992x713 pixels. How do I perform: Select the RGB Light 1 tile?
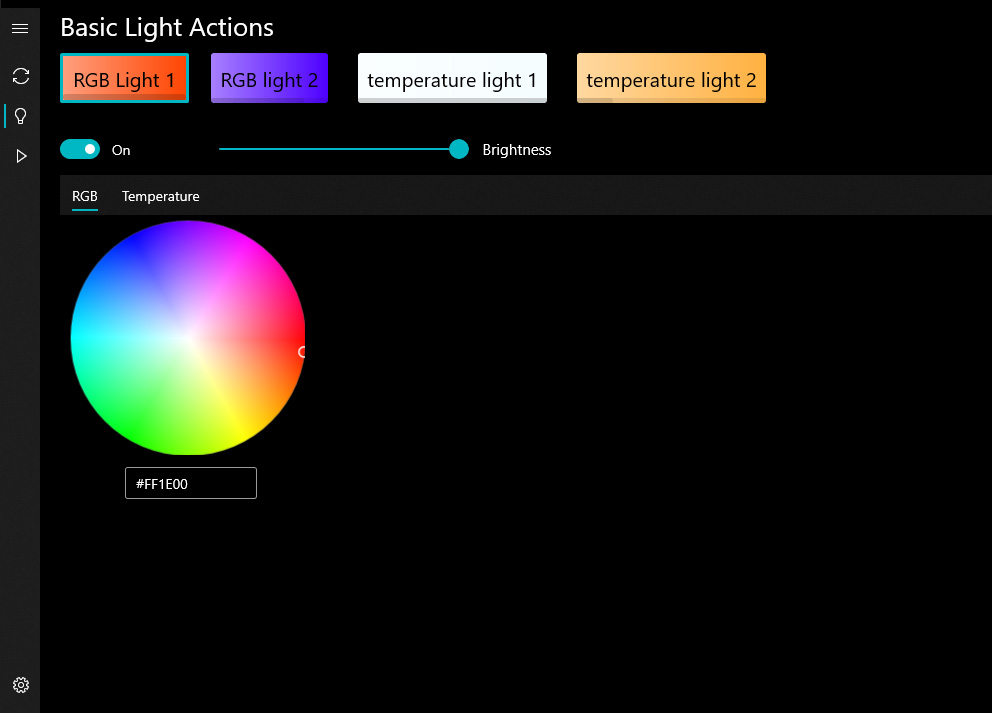(x=124, y=79)
